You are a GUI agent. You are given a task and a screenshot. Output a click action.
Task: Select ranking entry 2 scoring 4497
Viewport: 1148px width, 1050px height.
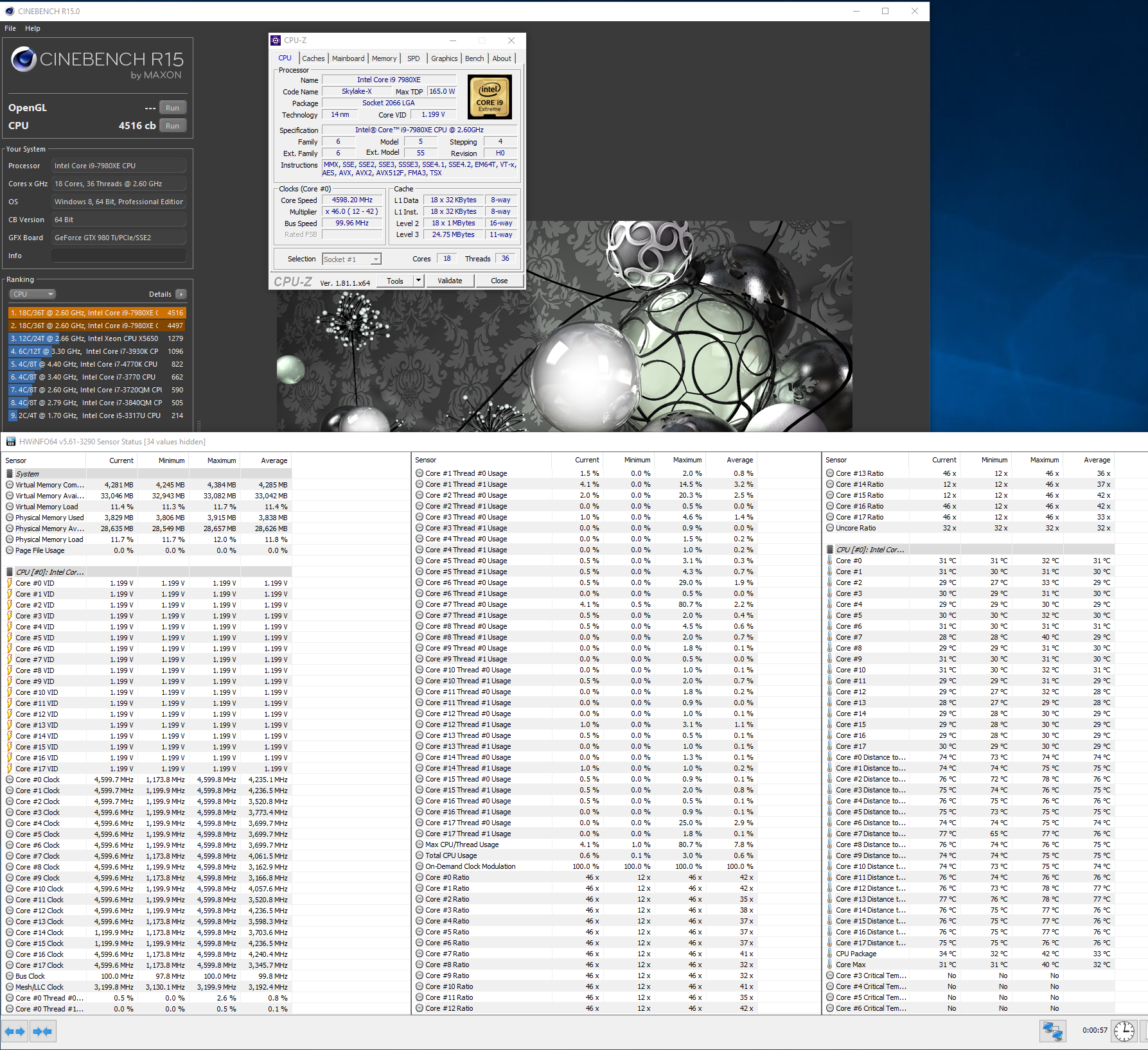coord(97,326)
